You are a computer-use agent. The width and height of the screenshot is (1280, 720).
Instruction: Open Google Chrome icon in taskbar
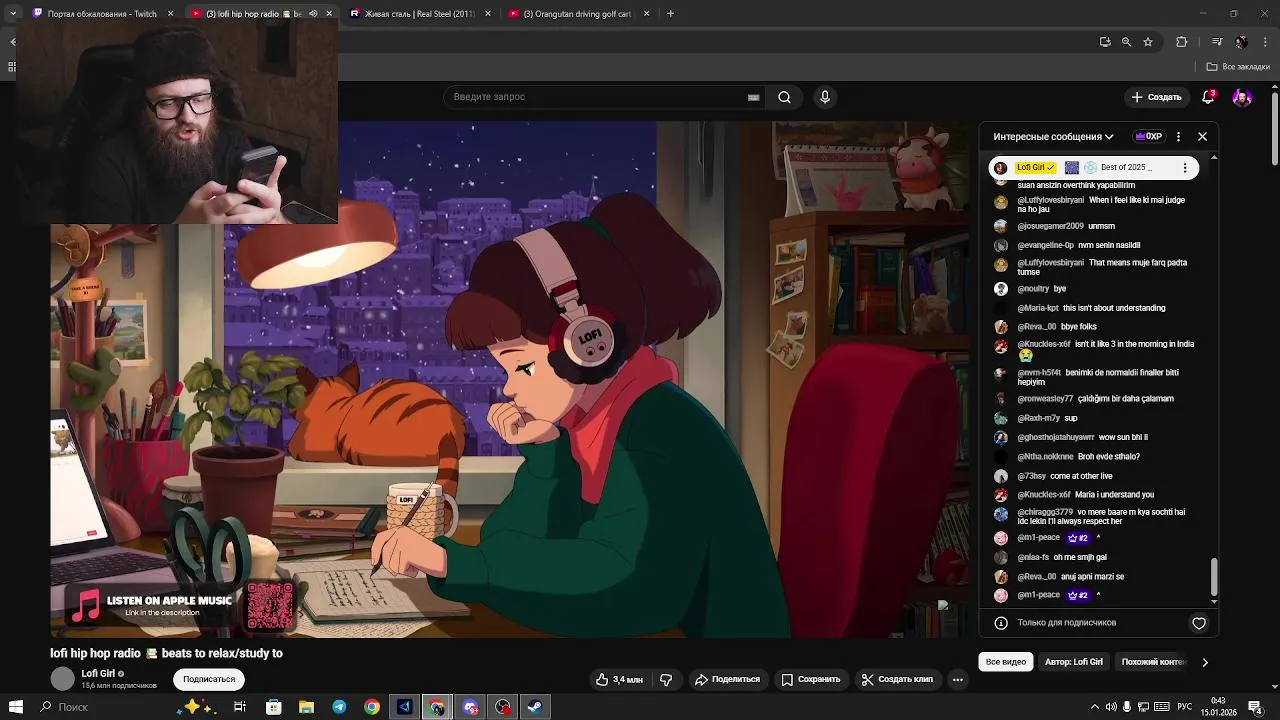point(372,707)
